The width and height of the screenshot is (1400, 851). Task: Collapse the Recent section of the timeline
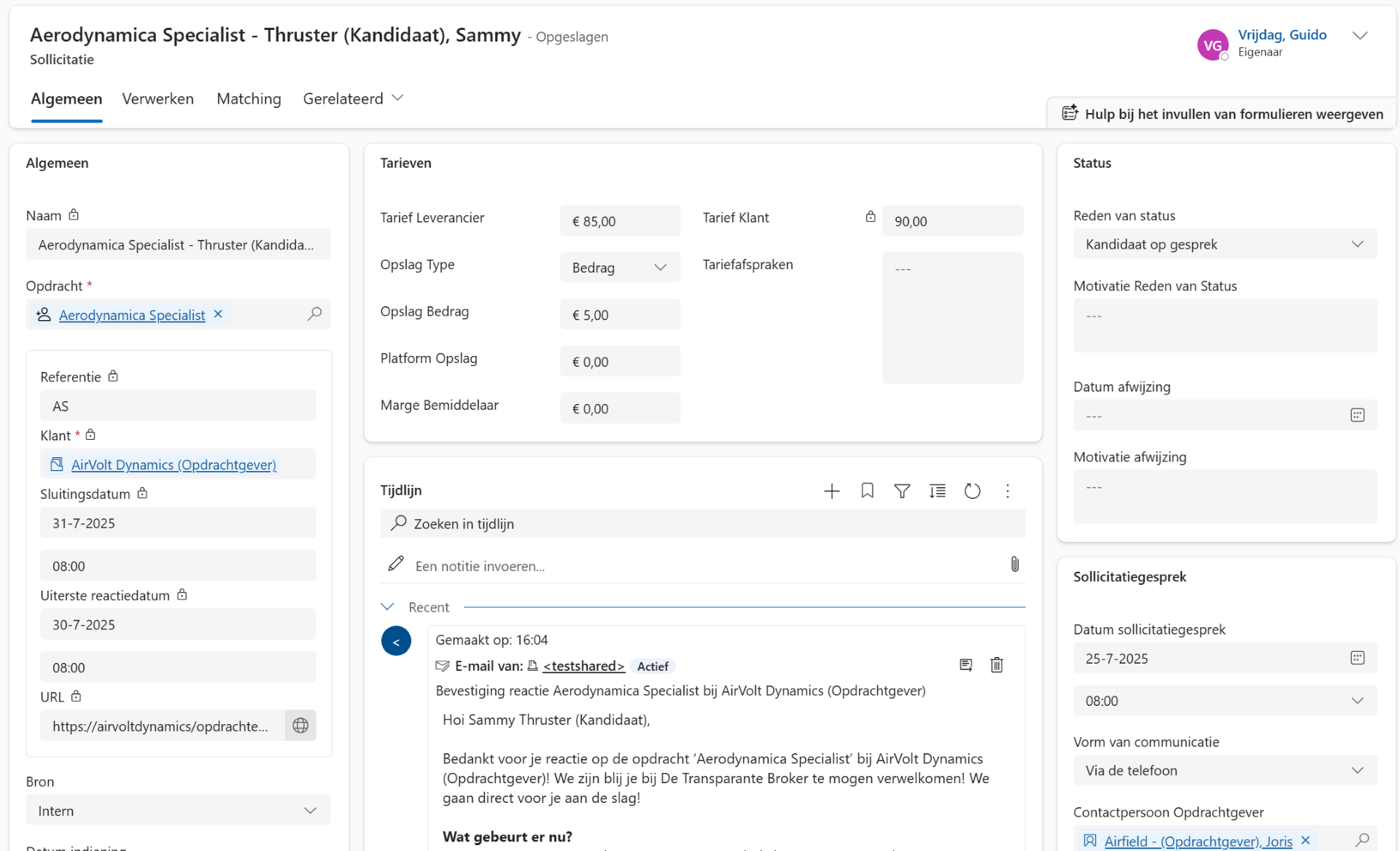pyautogui.click(x=387, y=606)
